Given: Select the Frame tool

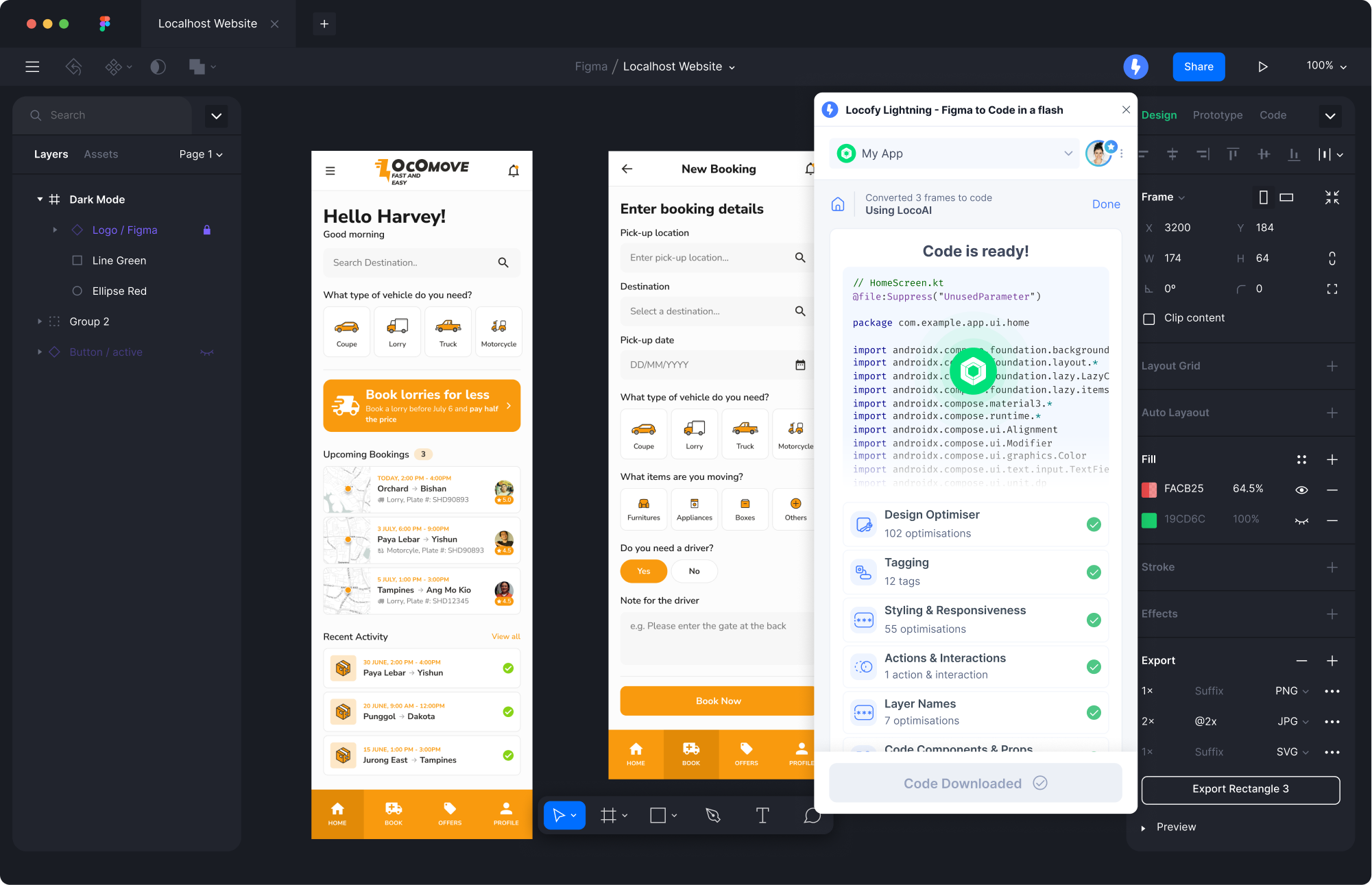Looking at the screenshot, I should coord(608,815).
